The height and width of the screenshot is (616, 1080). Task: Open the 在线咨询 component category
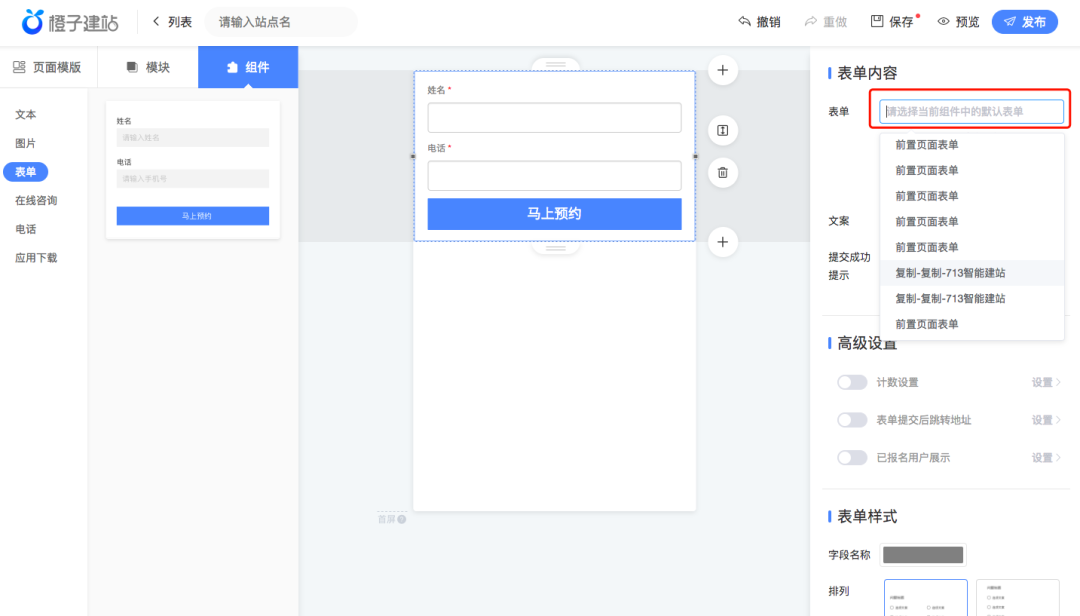tap(36, 201)
